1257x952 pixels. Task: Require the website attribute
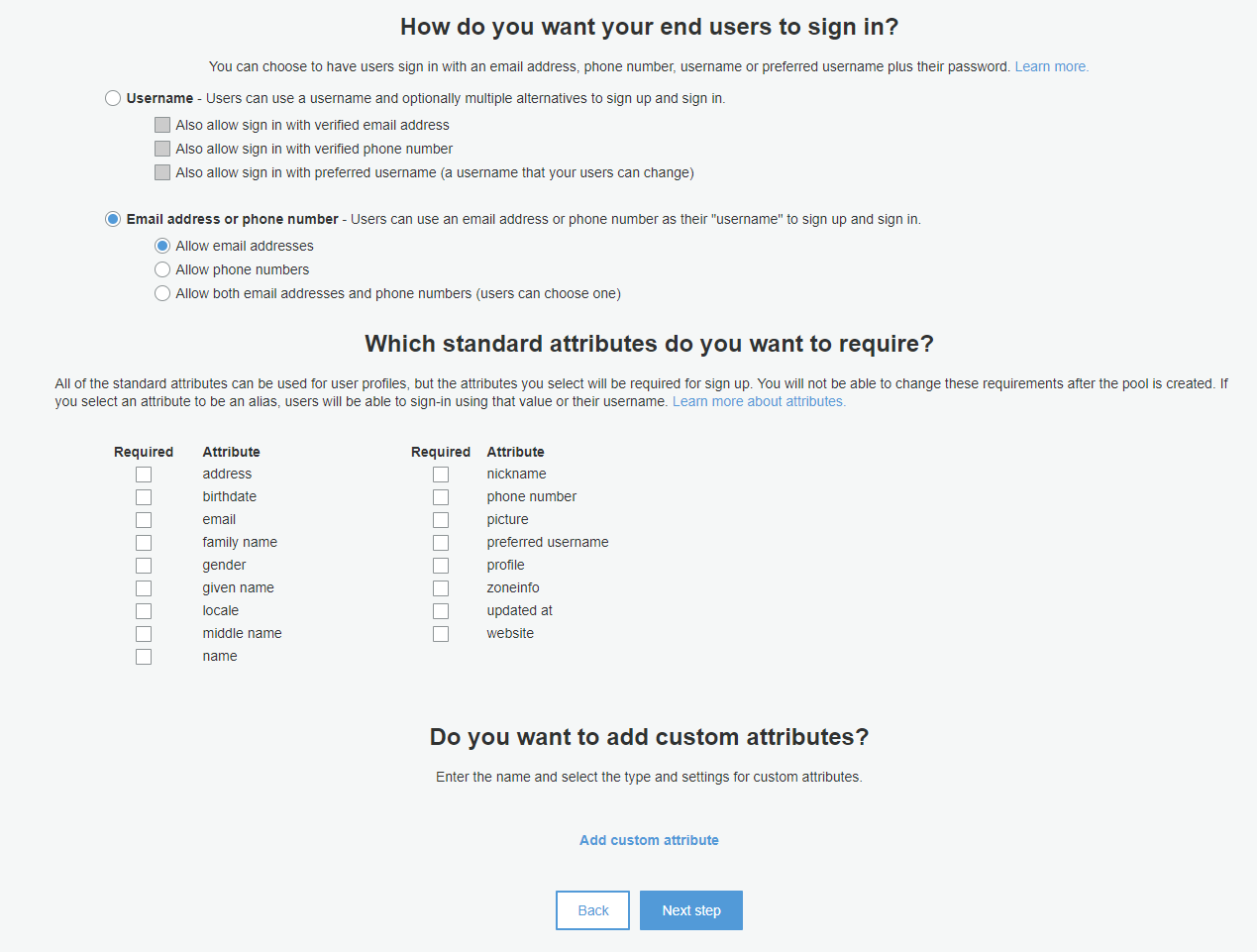click(x=441, y=633)
